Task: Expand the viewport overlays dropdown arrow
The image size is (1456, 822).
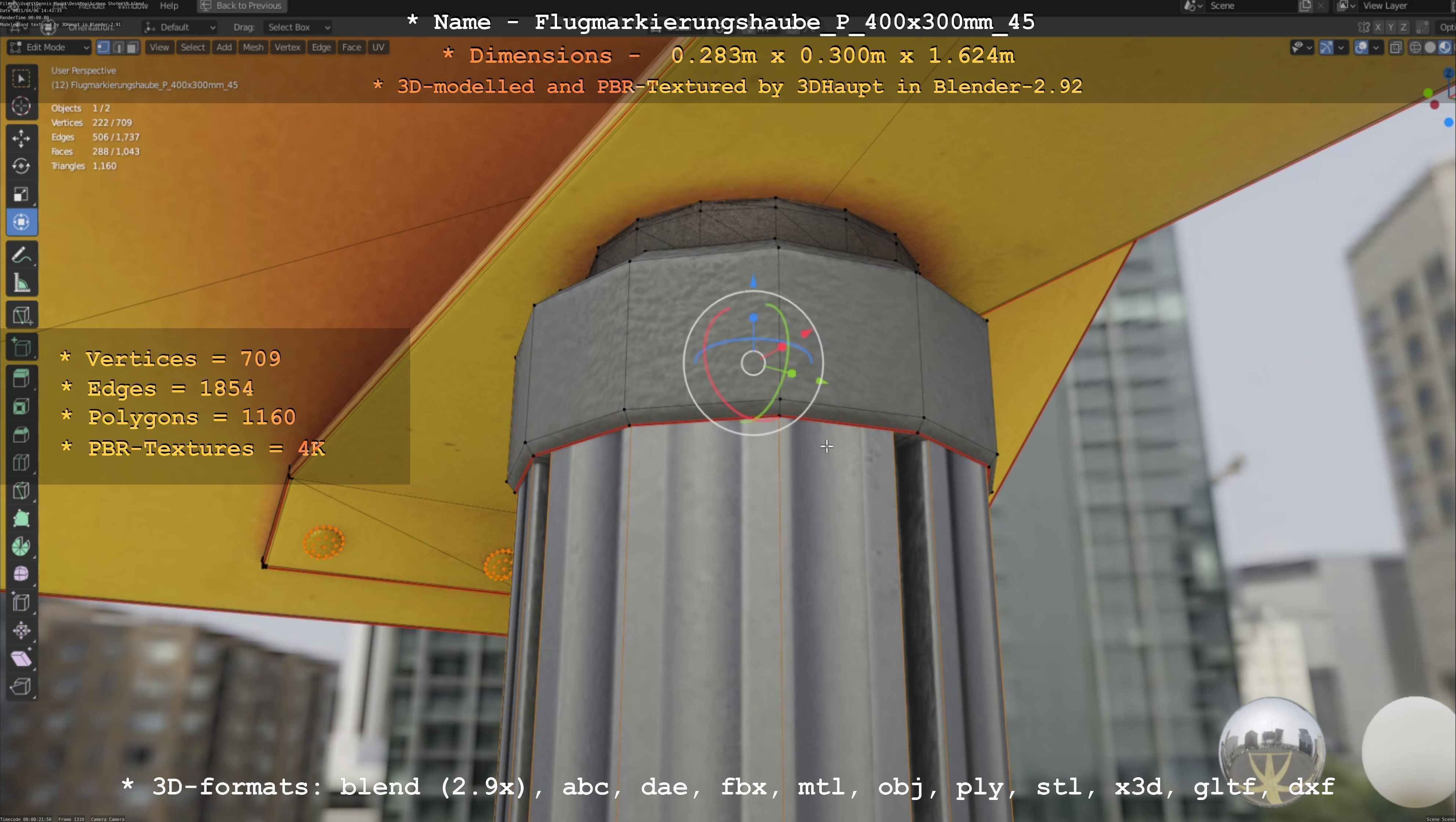Action: pos(1376,47)
